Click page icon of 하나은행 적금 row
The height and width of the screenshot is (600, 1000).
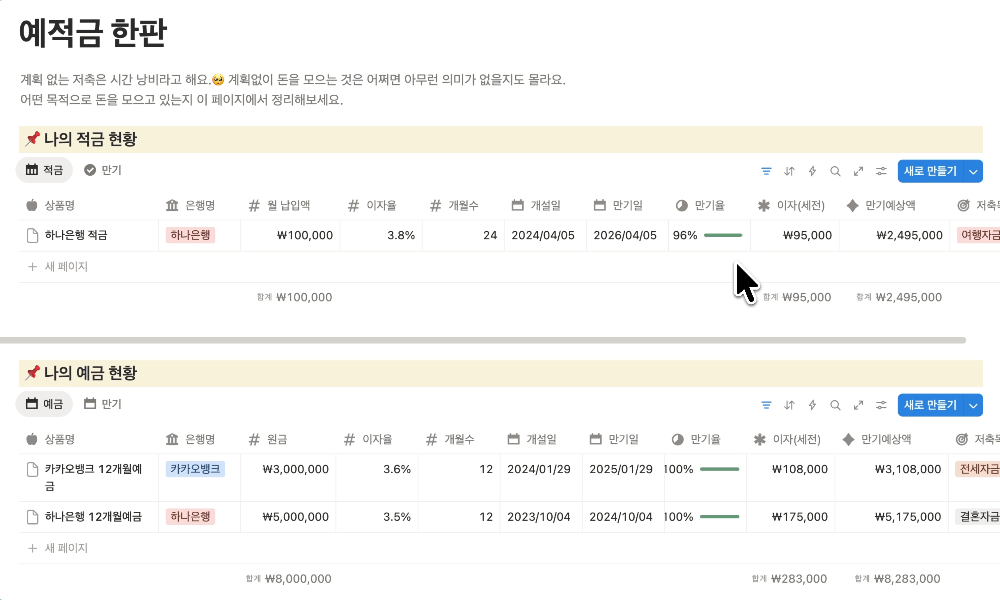pyautogui.click(x=32, y=236)
